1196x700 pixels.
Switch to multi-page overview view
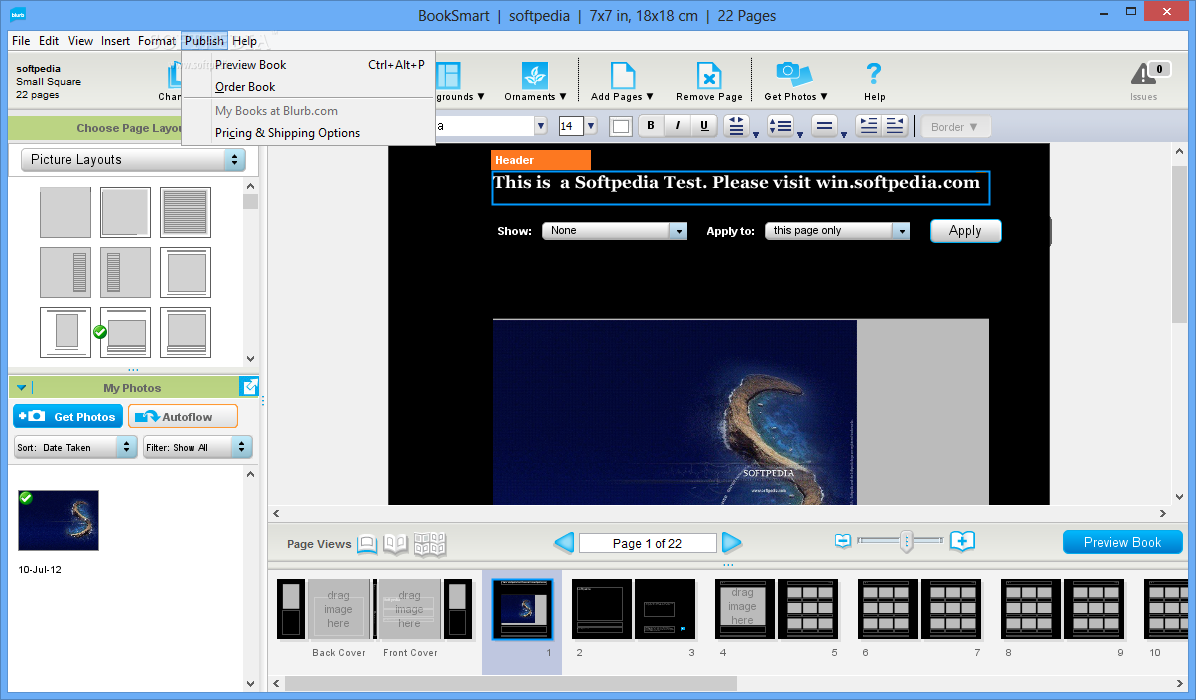[x=429, y=544]
